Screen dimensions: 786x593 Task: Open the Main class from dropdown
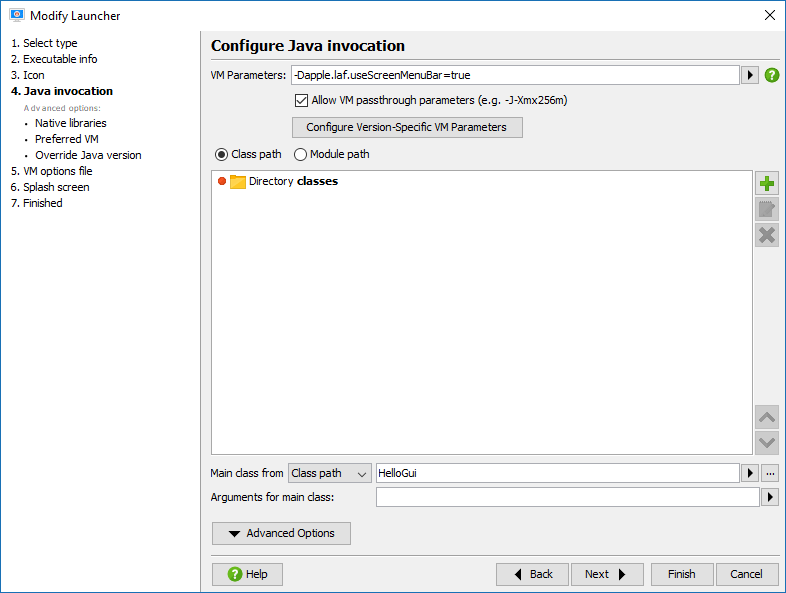[329, 473]
